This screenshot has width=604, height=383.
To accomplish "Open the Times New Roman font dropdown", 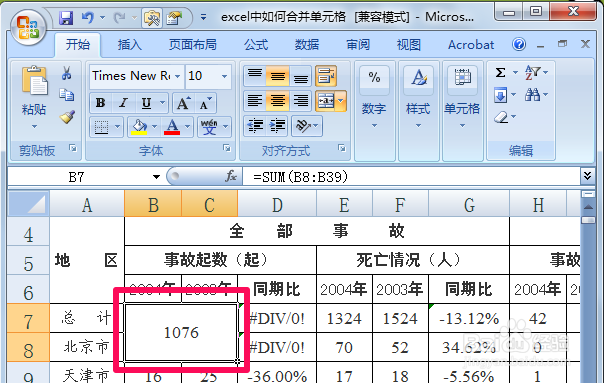I will tap(178, 76).
